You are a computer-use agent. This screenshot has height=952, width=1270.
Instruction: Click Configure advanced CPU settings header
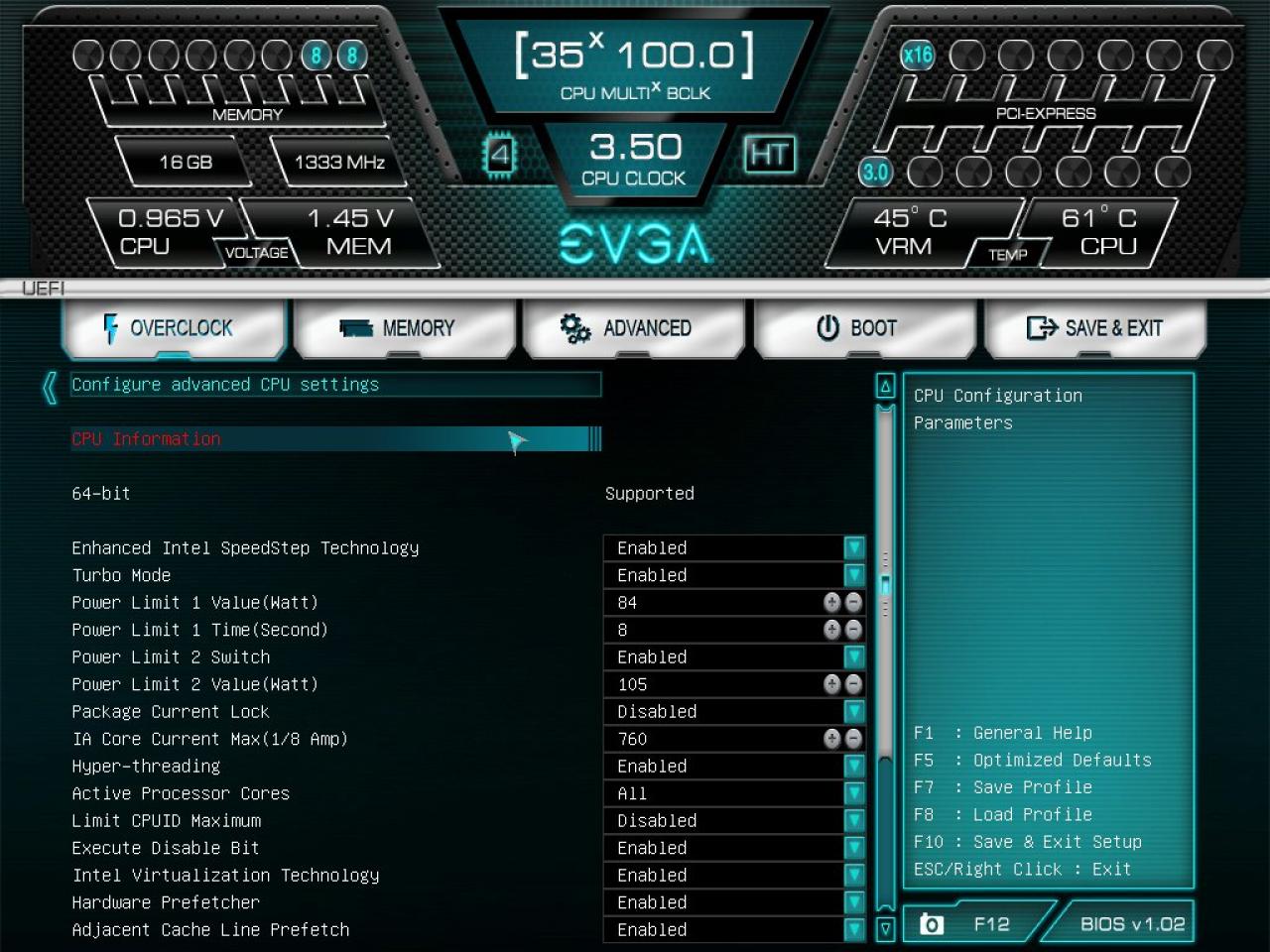pos(335,385)
